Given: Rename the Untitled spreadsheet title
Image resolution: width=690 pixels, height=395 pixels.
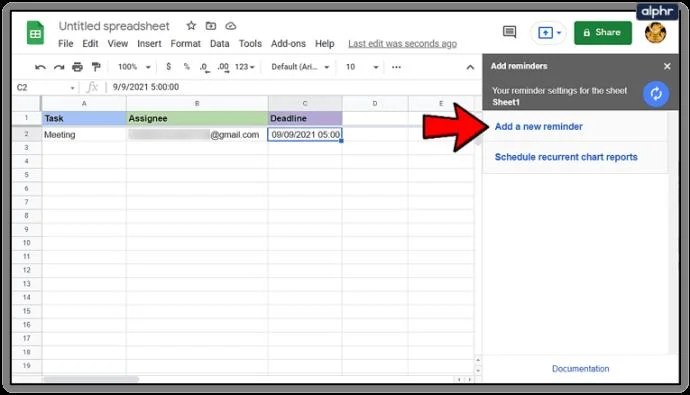Looking at the screenshot, I should tap(114, 26).
